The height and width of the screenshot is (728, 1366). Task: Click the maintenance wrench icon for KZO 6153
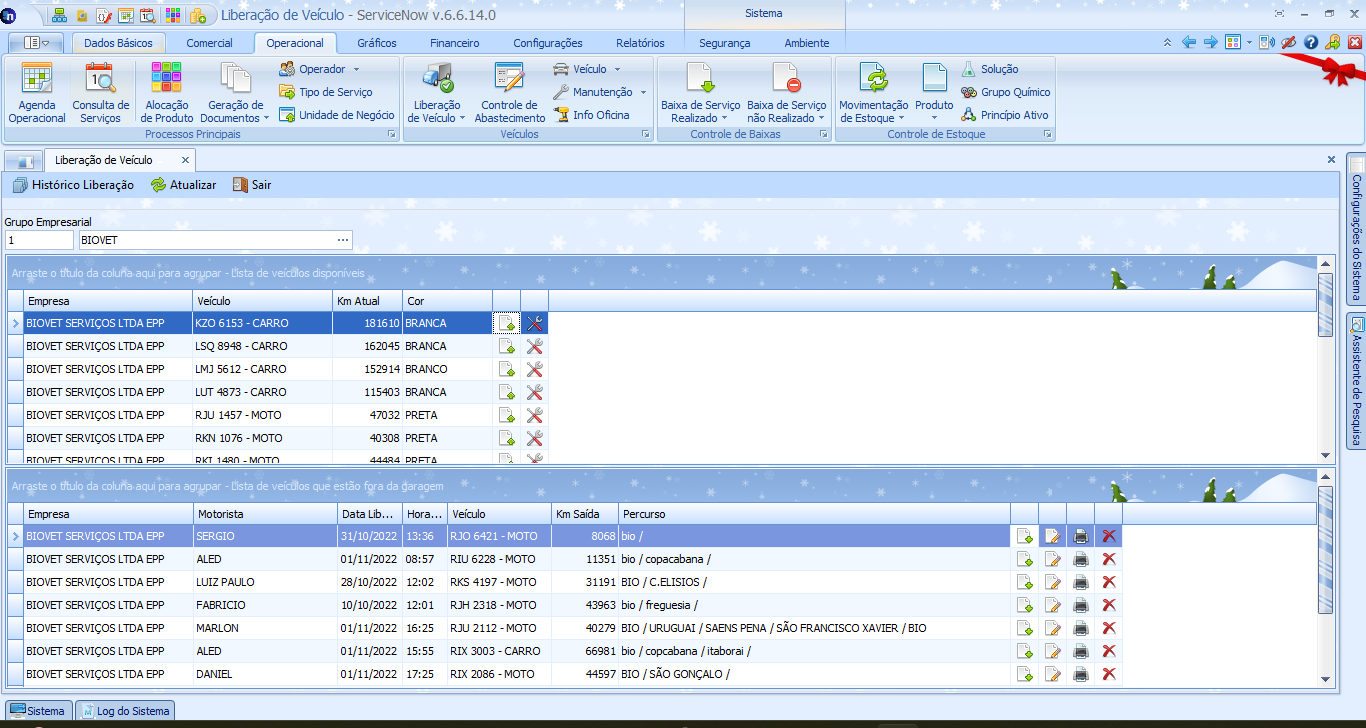pos(534,323)
